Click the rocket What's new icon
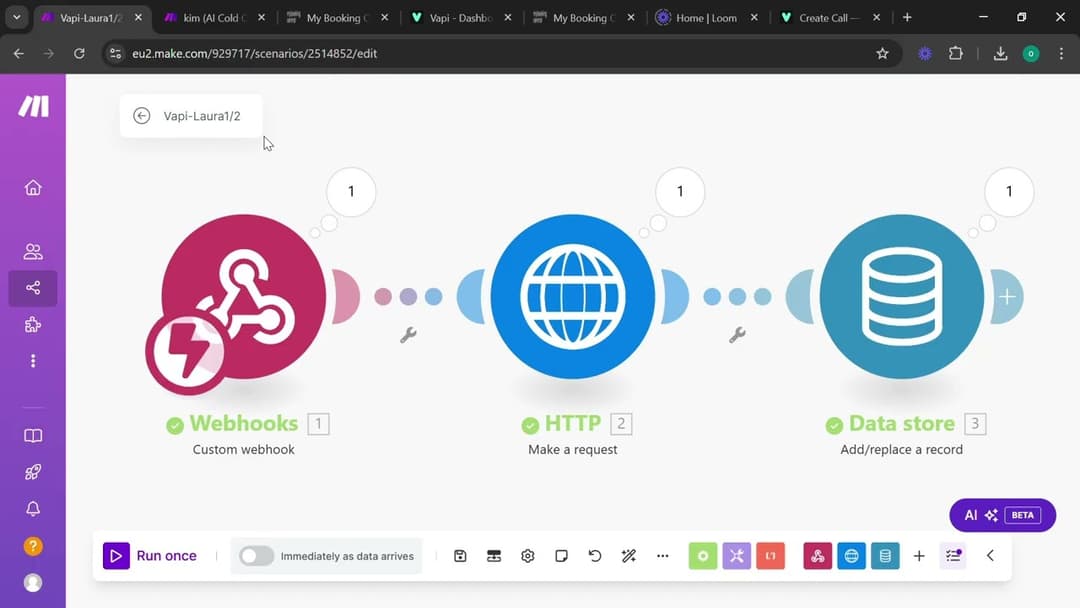The height and width of the screenshot is (608, 1080). [x=33, y=472]
